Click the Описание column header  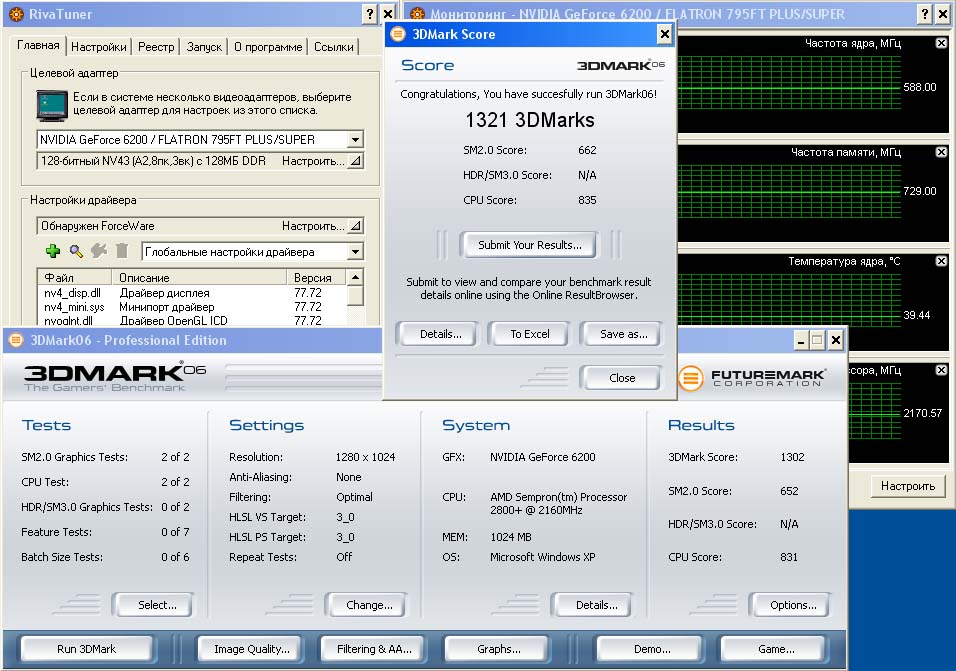click(x=199, y=277)
